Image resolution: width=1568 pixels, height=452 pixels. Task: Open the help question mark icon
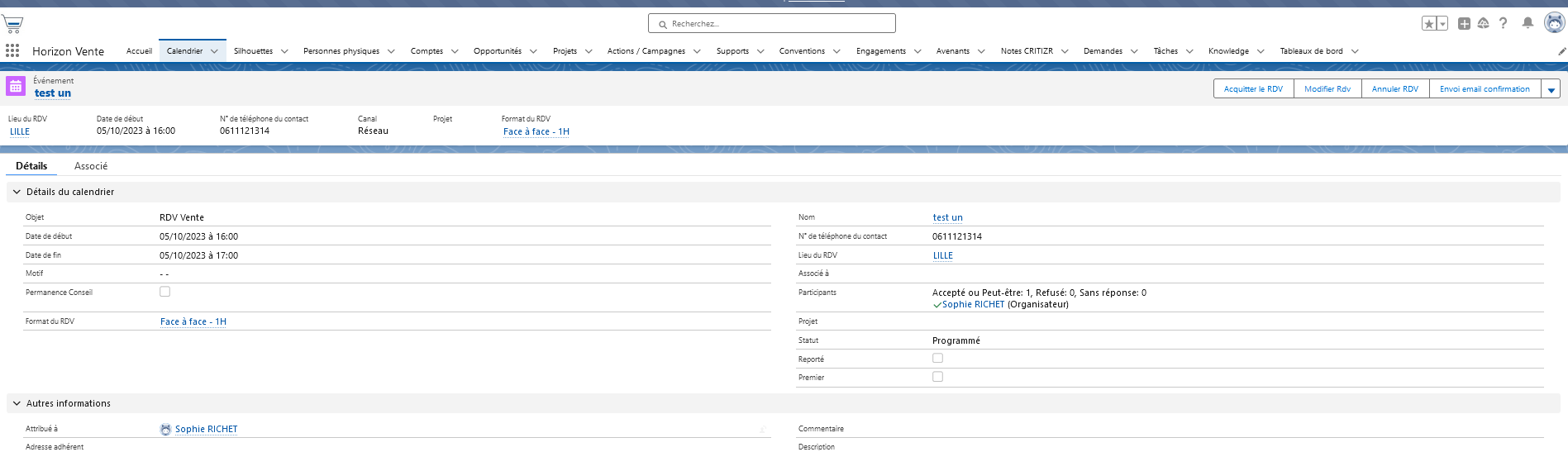pyautogui.click(x=1504, y=23)
